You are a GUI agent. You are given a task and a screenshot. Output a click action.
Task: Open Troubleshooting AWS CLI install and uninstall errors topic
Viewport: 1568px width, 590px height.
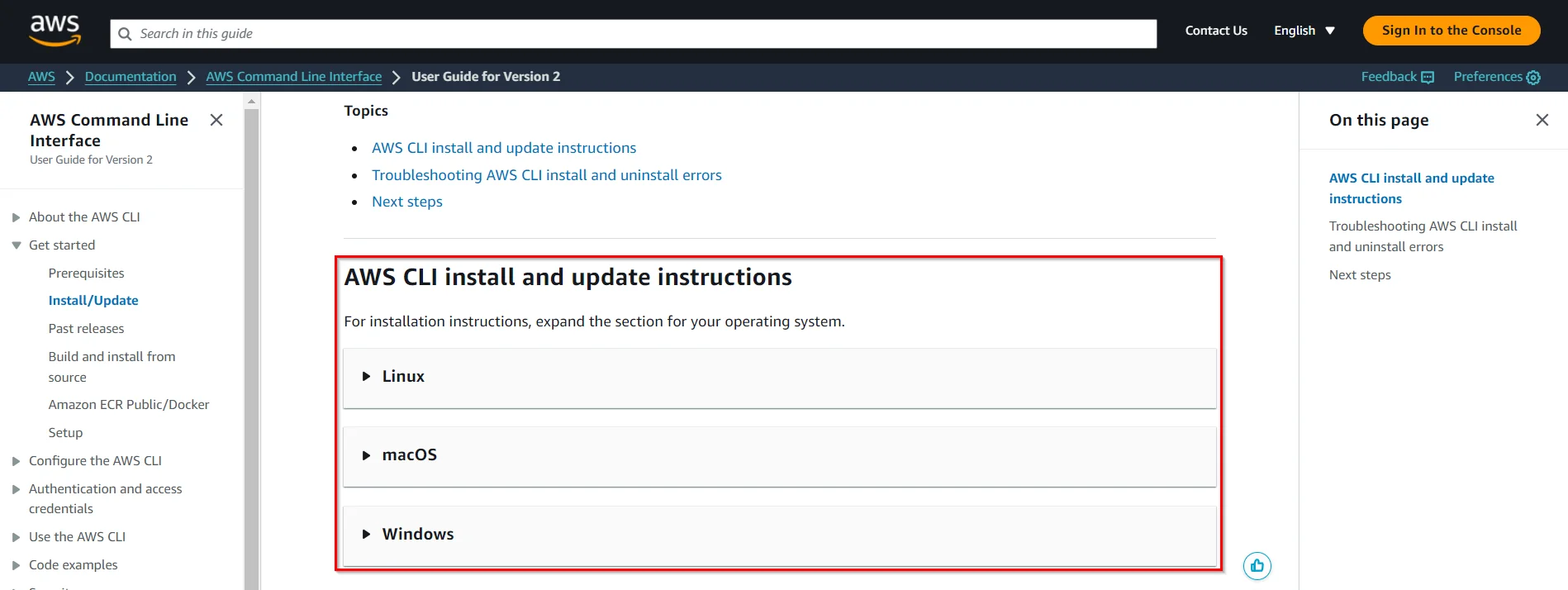[547, 175]
